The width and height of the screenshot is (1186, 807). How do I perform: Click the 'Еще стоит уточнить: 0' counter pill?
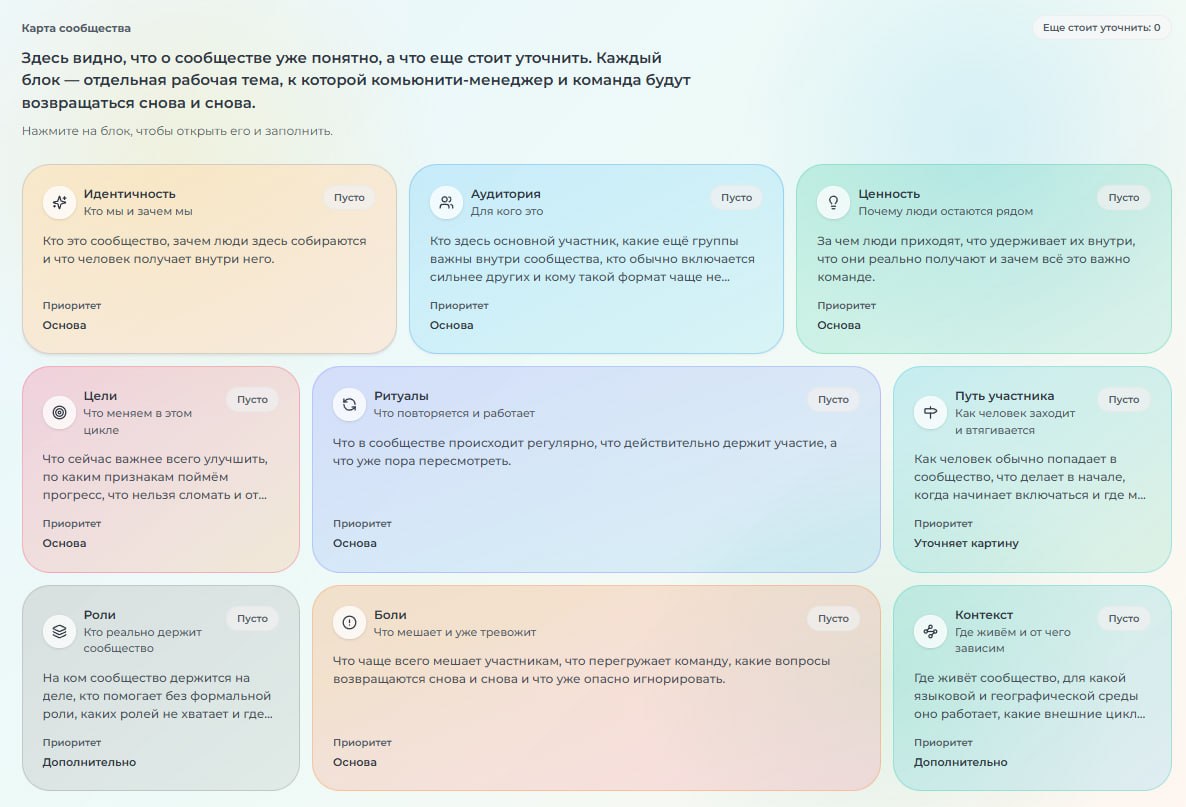(x=1101, y=27)
